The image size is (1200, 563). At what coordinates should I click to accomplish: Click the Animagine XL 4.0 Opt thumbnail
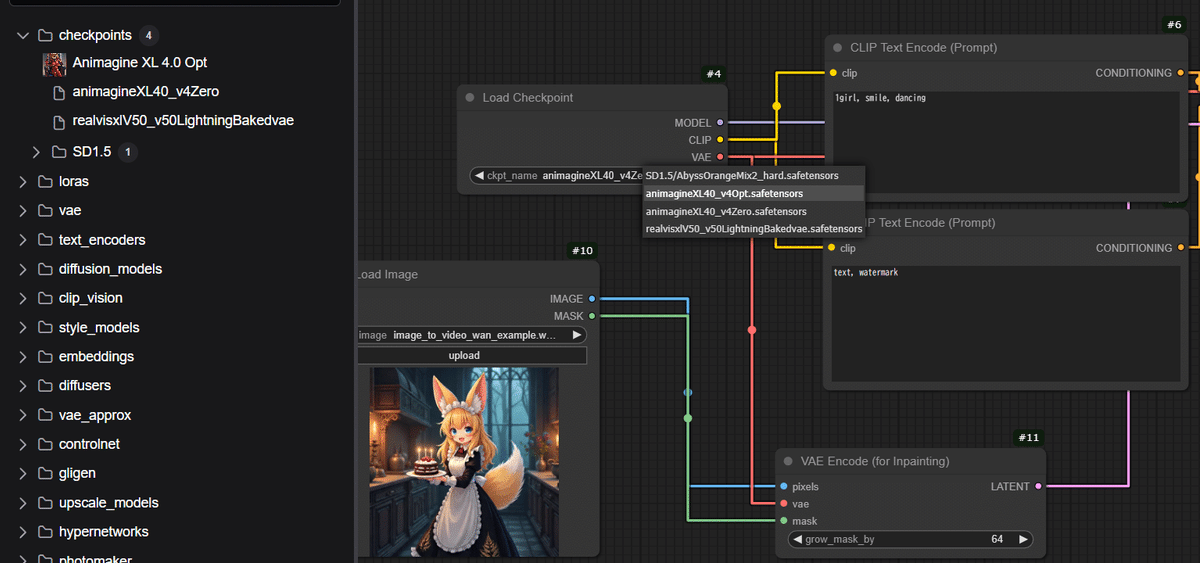[55, 63]
